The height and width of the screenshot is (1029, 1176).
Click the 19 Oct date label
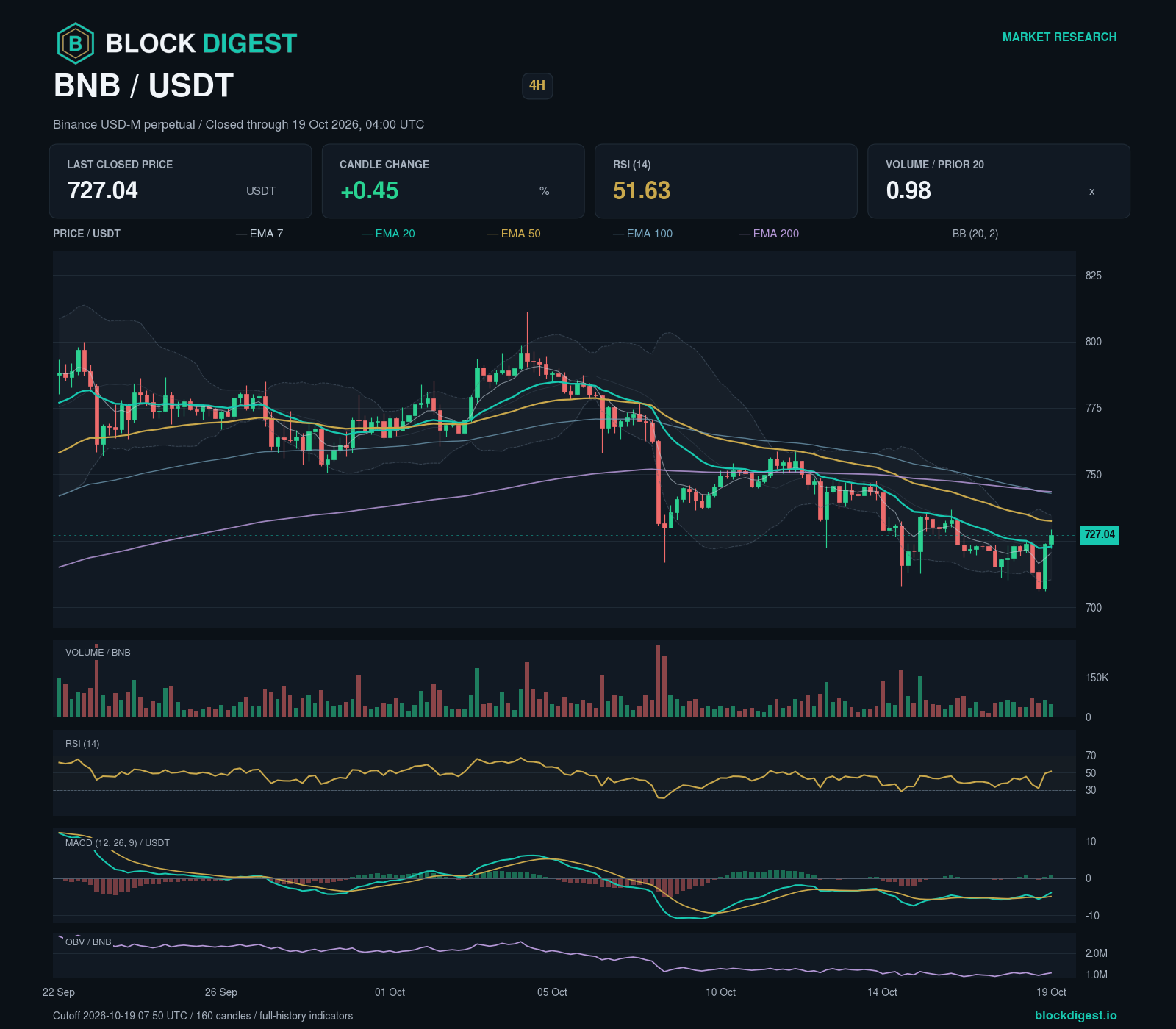(1051, 992)
